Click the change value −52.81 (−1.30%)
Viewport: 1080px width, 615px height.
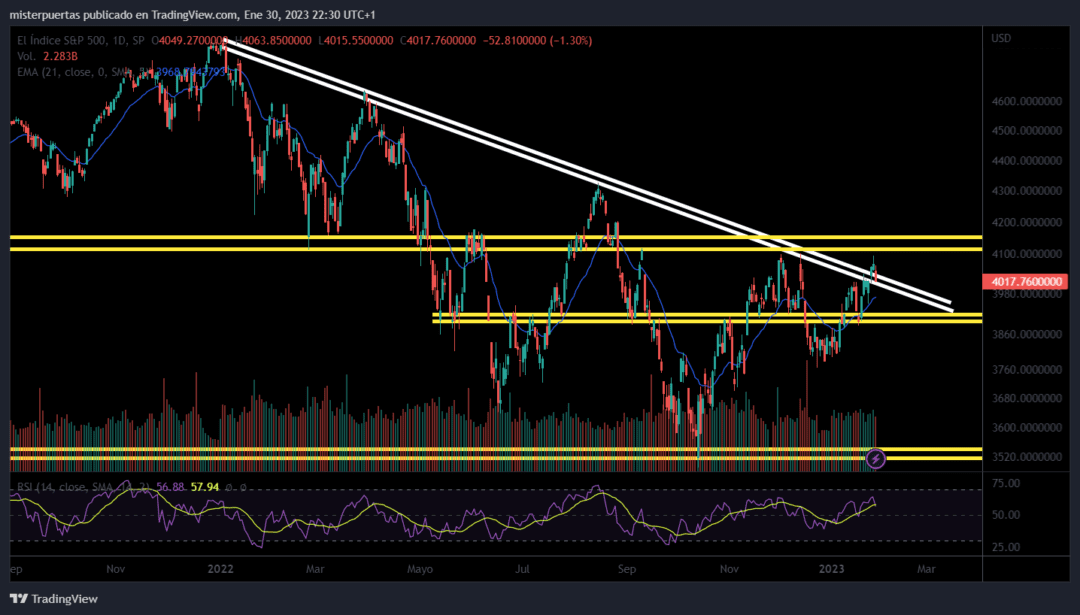coord(537,41)
